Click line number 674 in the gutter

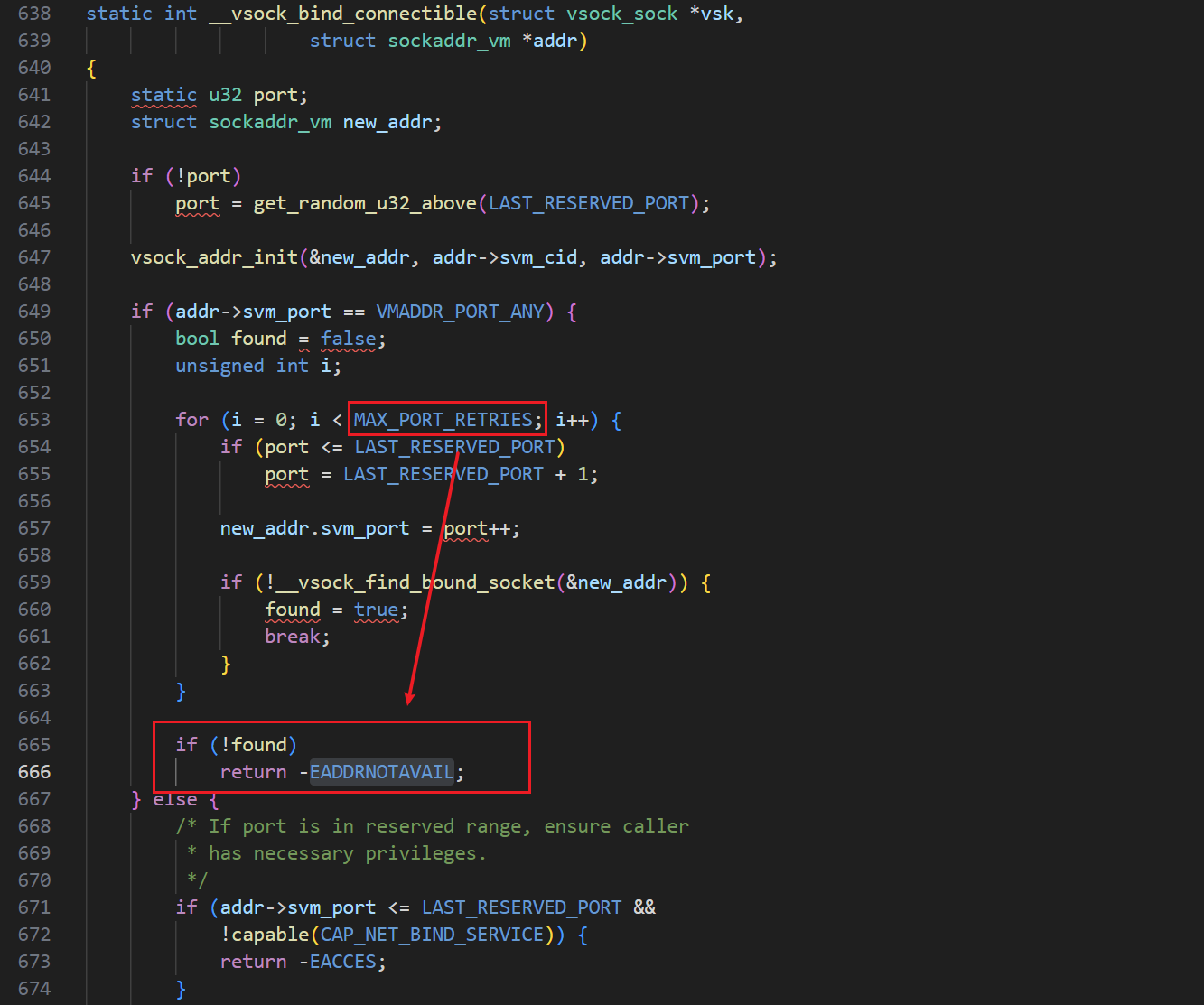(34, 989)
